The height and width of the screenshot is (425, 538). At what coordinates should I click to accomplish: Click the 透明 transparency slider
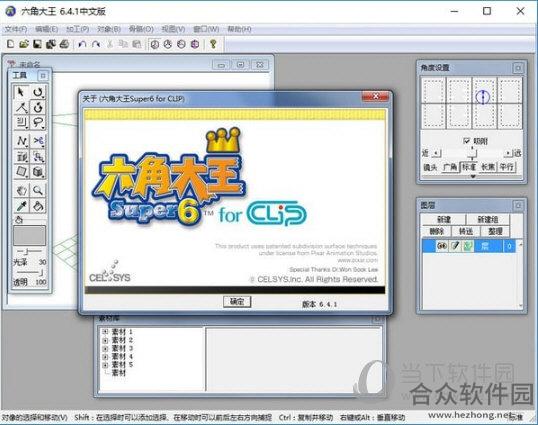[x=30, y=272]
